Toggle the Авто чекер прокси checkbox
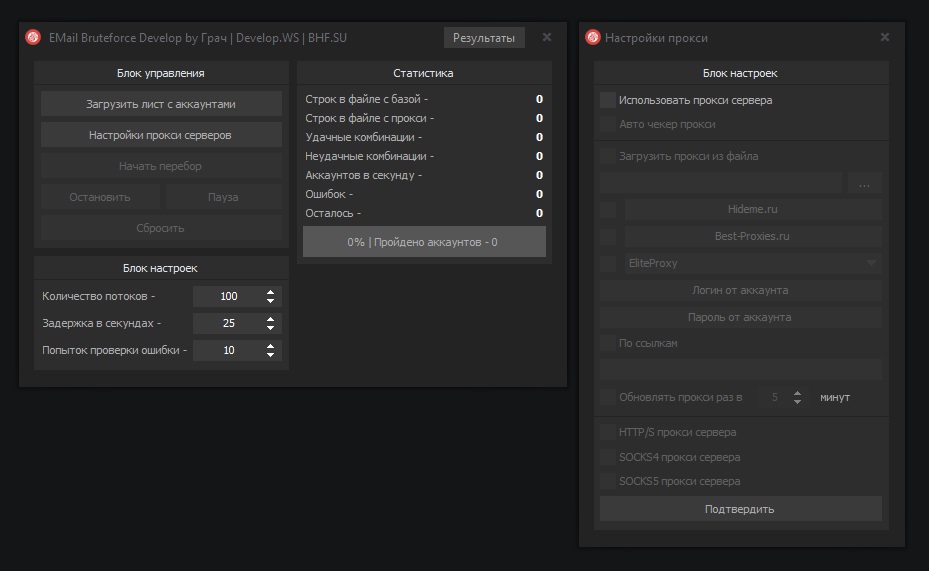The height and width of the screenshot is (571, 929). click(608, 124)
